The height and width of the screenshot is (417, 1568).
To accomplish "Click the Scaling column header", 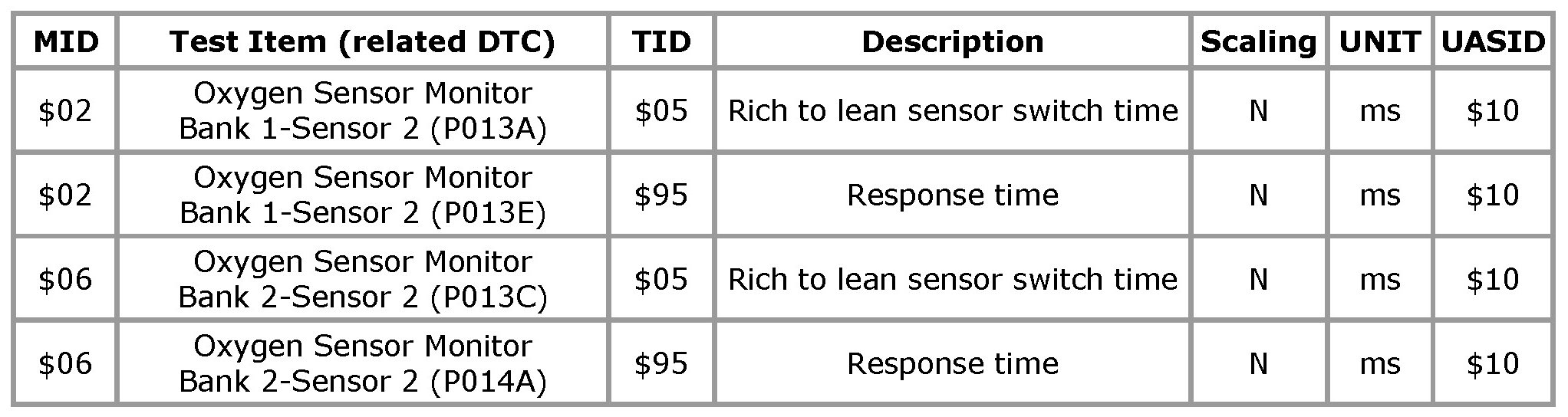I will click(x=1258, y=41).
